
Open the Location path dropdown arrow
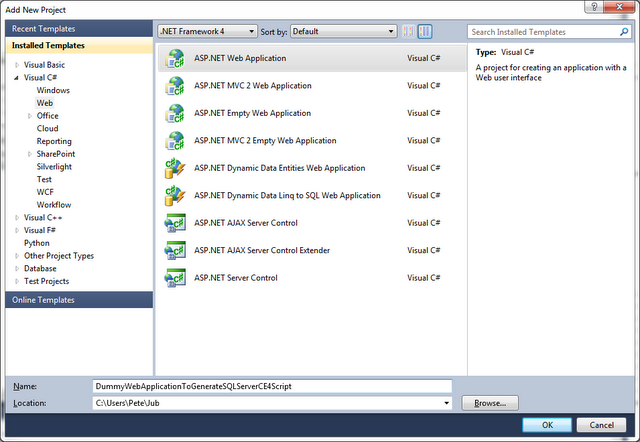446,403
